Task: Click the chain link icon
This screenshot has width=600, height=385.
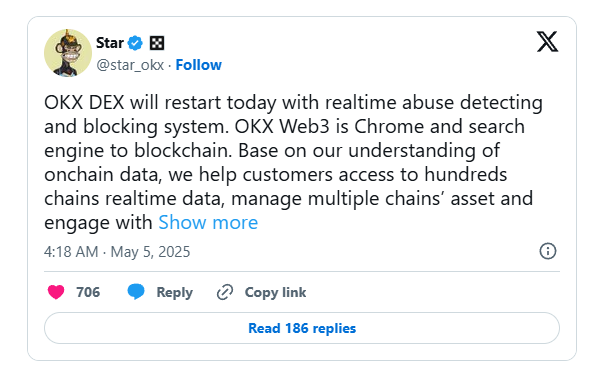Action: pos(225,292)
